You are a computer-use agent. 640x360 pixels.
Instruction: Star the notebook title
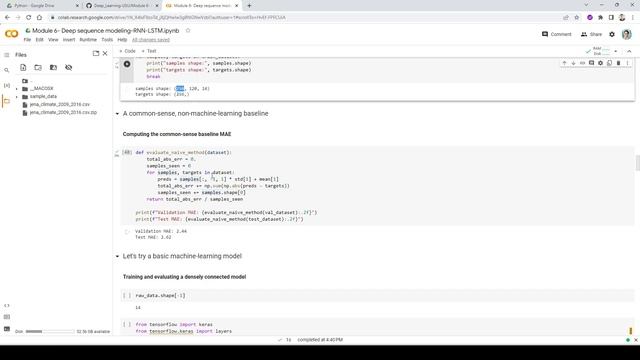188,31
